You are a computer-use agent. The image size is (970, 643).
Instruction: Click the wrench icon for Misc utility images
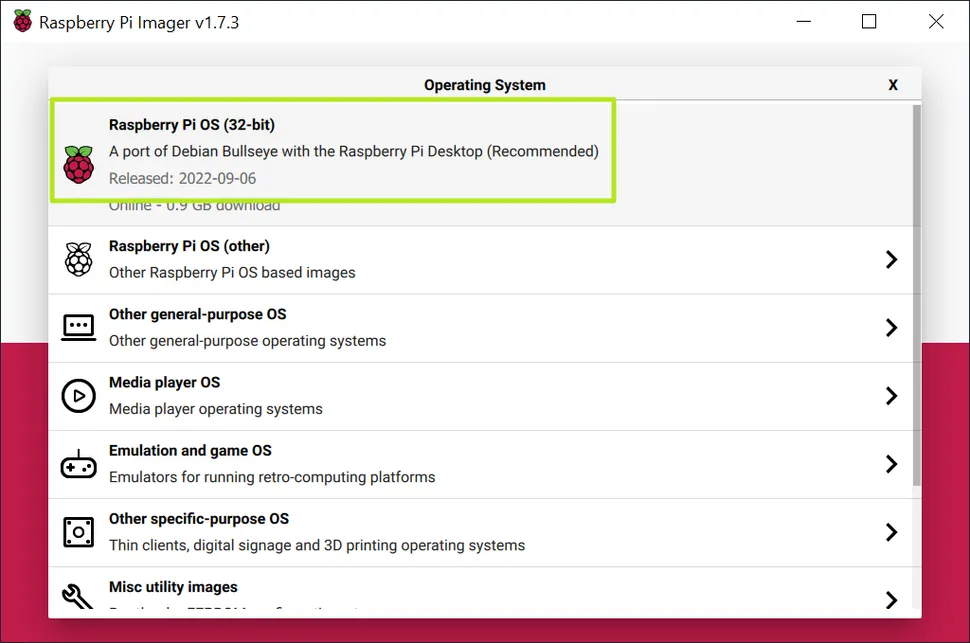click(79, 597)
